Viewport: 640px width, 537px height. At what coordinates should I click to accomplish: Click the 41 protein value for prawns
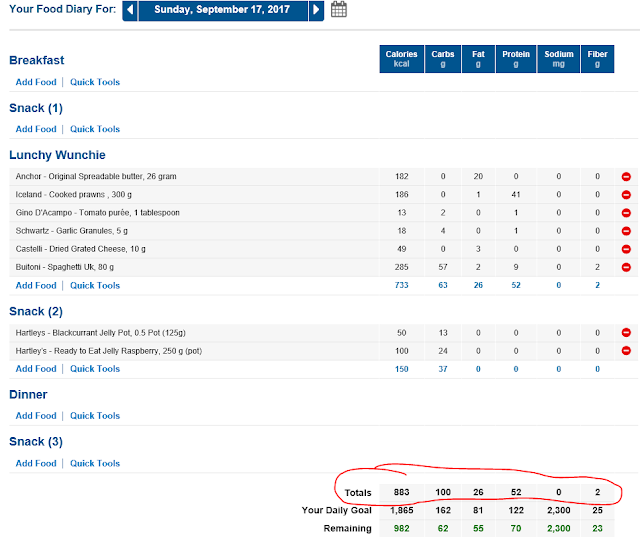coord(516,194)
